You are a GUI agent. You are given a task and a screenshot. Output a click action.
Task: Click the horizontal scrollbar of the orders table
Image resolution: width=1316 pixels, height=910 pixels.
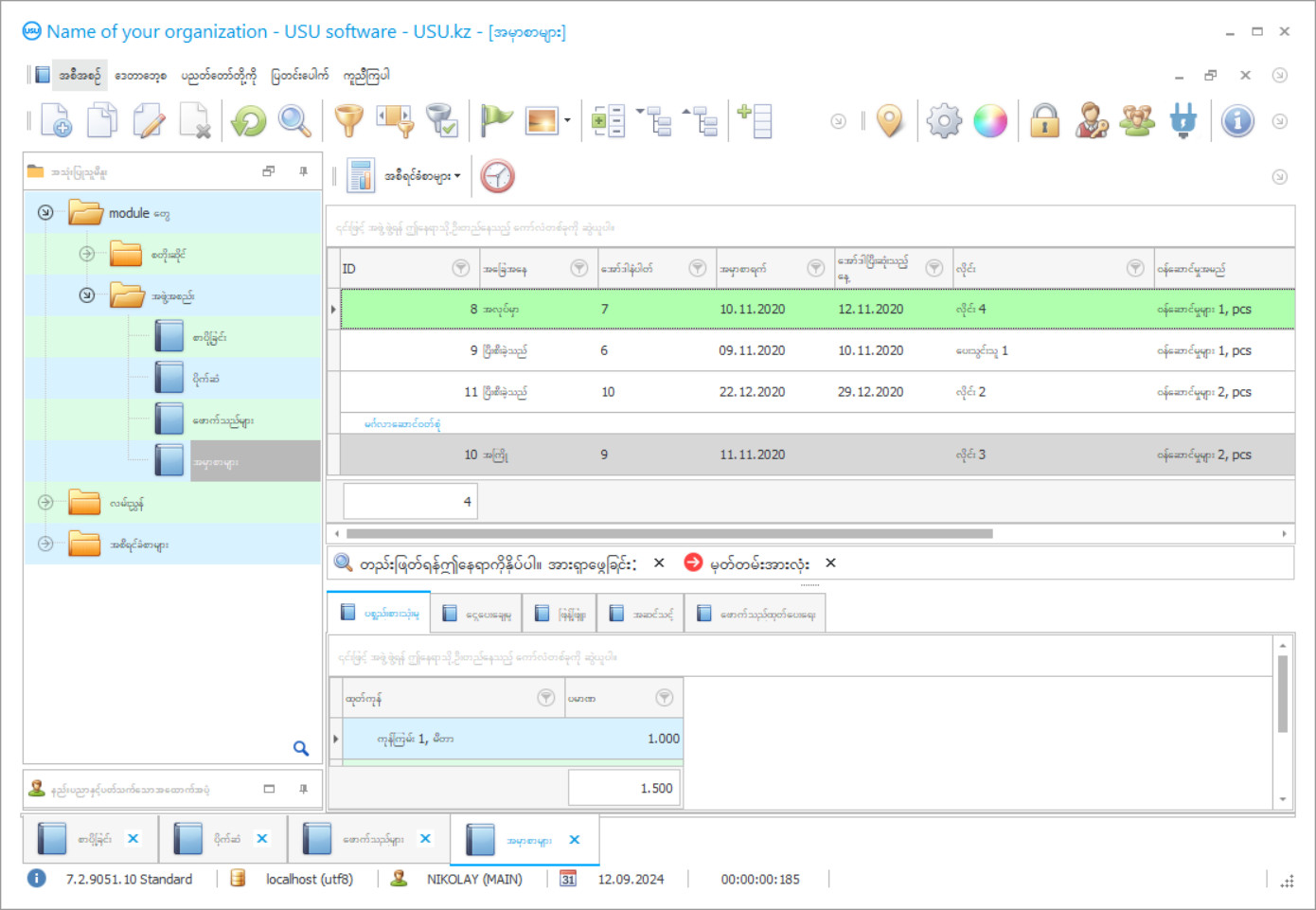pyautogui.click(x=670, y=533)
